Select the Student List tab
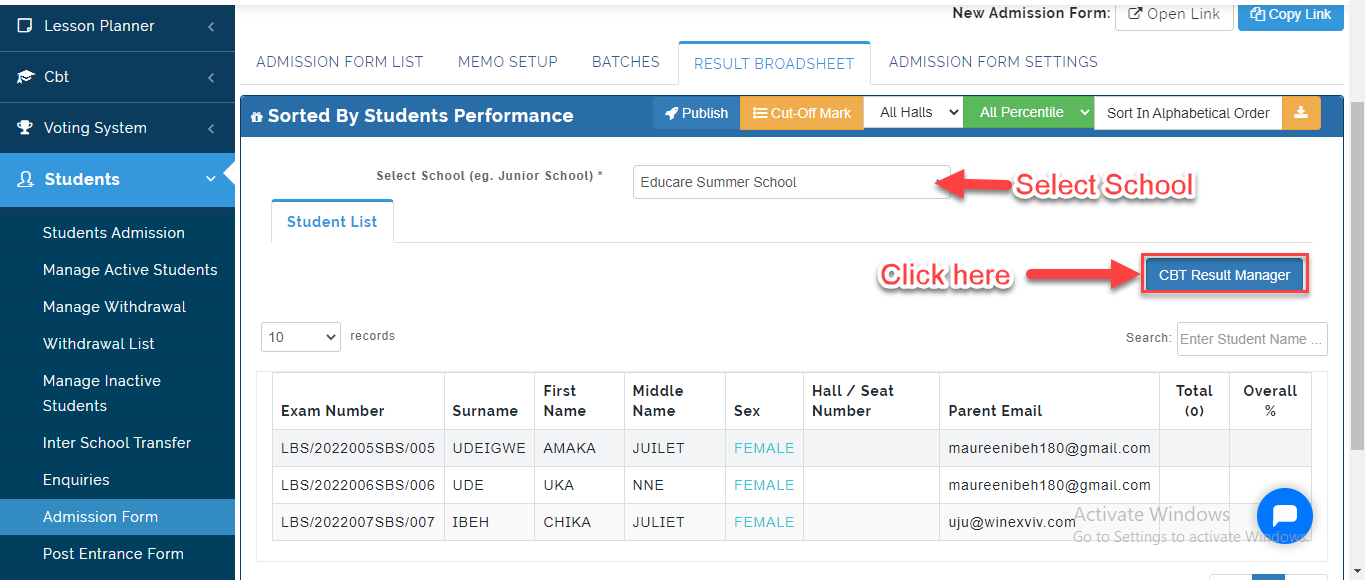The width and height of the screenshot is (1365, 580). click(332, 222)
